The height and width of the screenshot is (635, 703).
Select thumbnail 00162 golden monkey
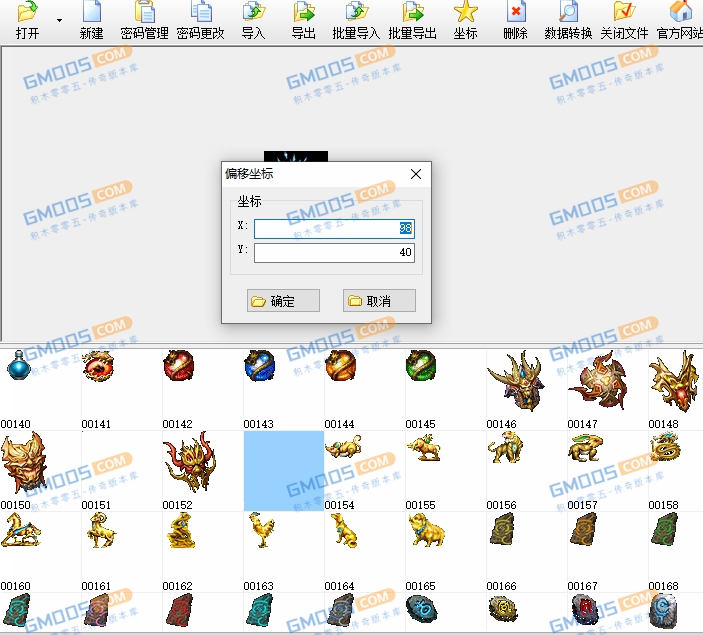tap(203, 552)
